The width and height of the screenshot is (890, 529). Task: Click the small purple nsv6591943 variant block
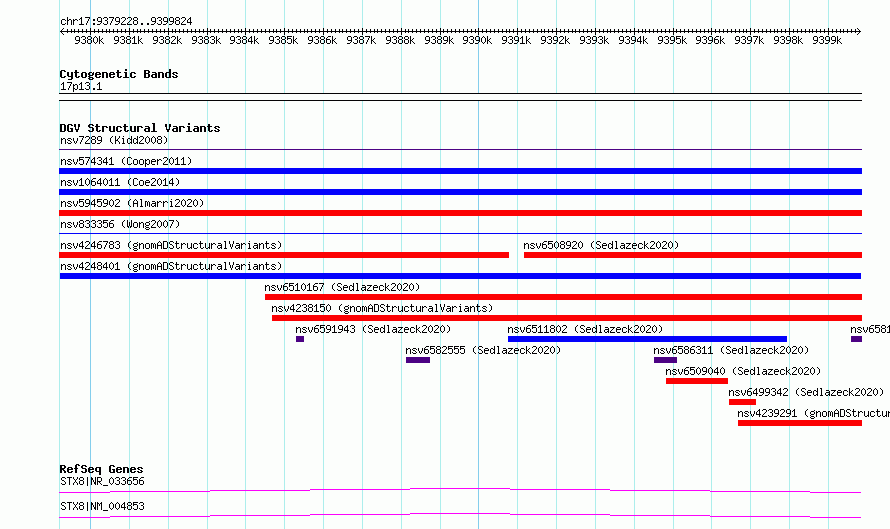coord(300,339)
